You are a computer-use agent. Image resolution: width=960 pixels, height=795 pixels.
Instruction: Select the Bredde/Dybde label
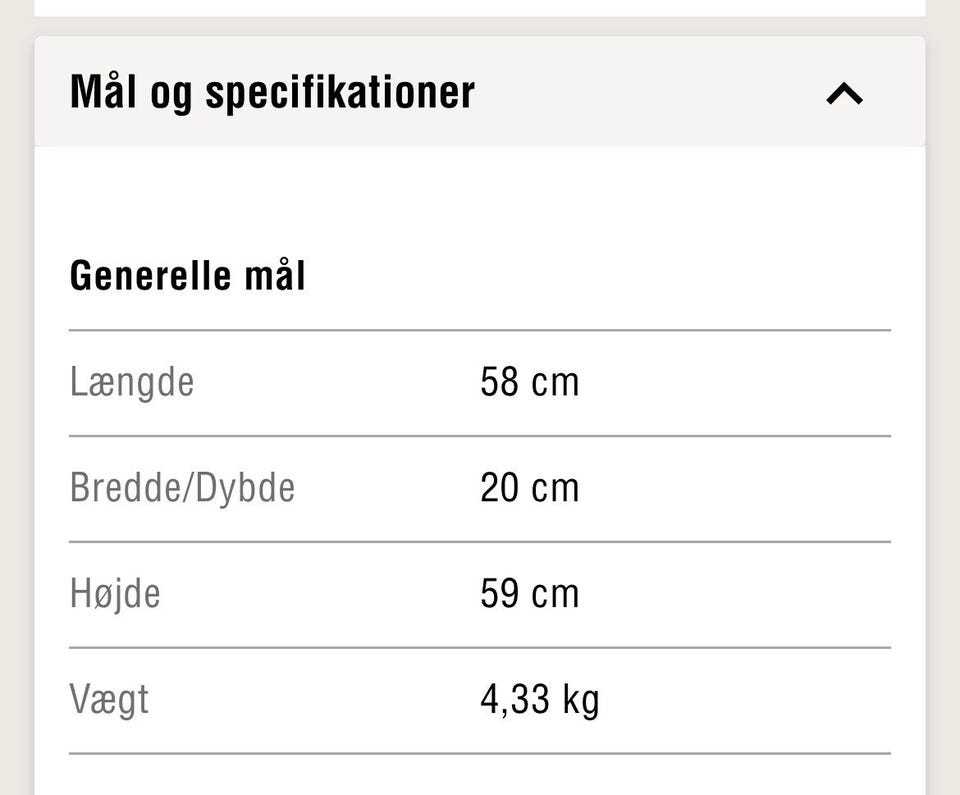tap(182, 488)
